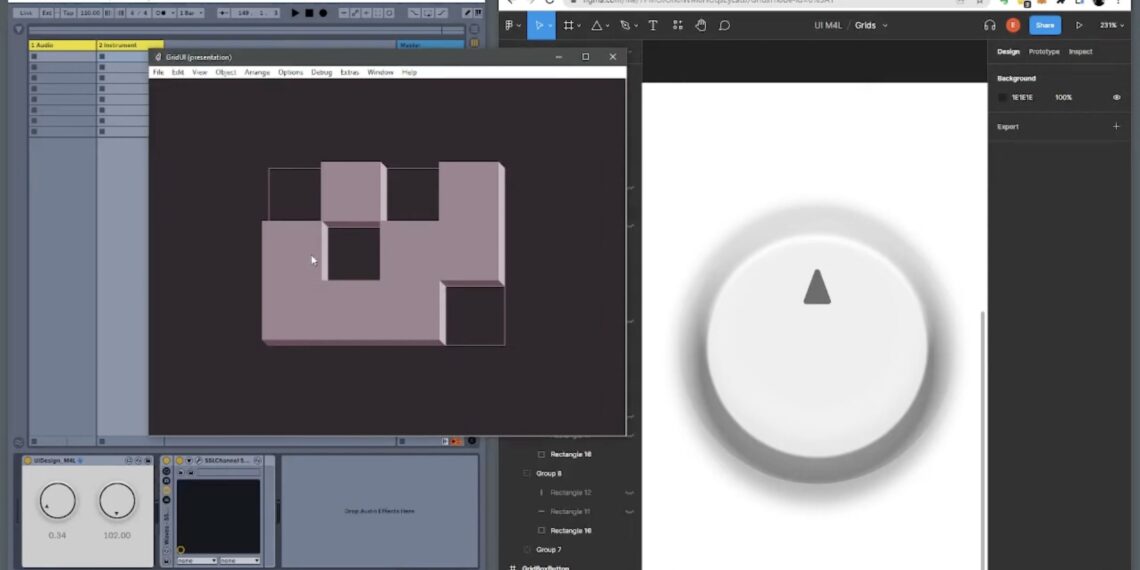Click the Play button in Ableton transport
The image size is (1140, 570).
point(295,13)
